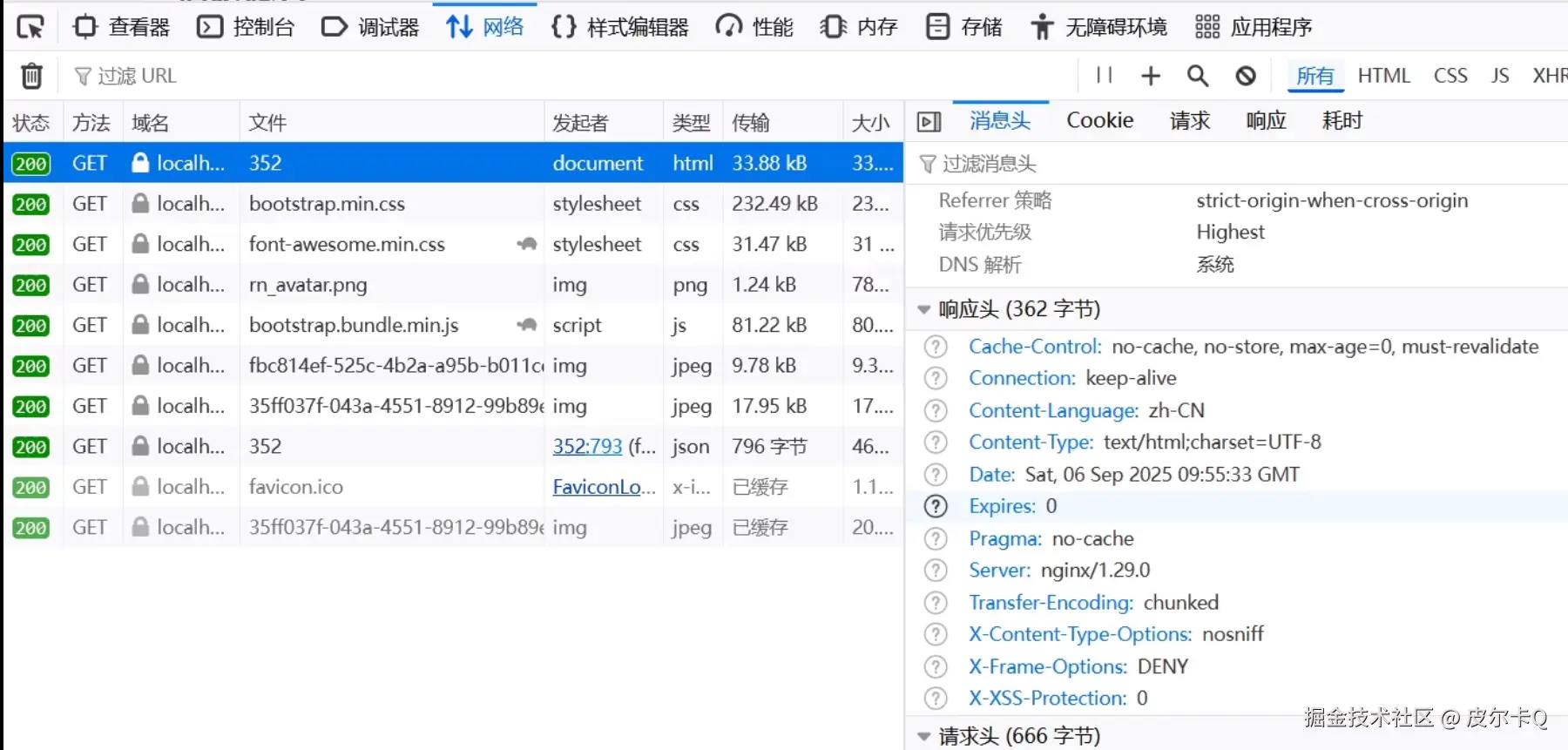Filter requests by CSS
The height and width of the screenshot is (750, 1568).
pyautogui.click(x=1450, y=76)
